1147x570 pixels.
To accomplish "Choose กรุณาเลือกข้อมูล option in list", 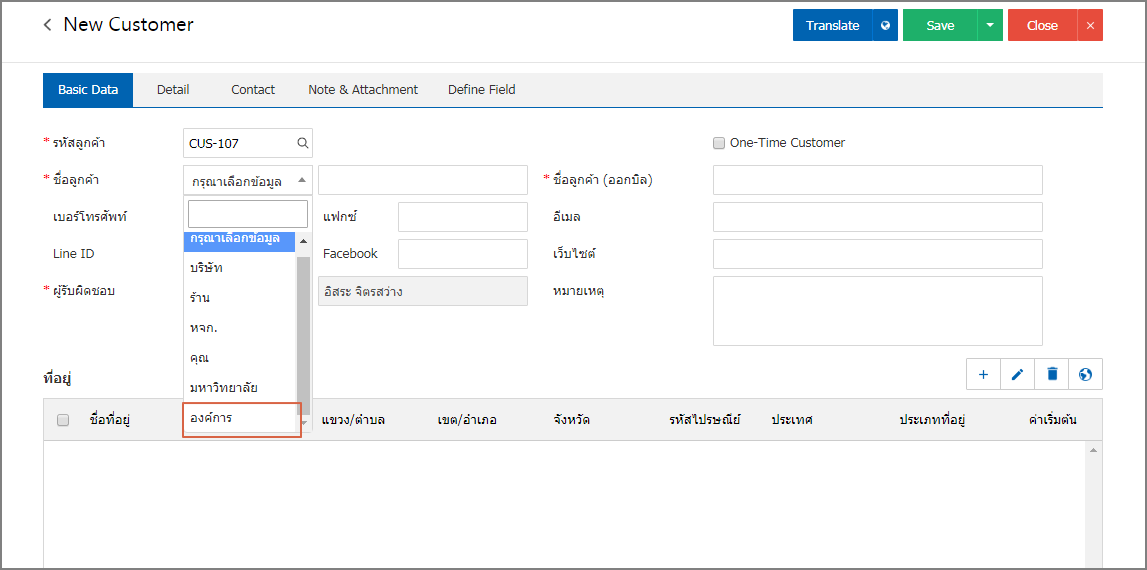I will (239, 241).
